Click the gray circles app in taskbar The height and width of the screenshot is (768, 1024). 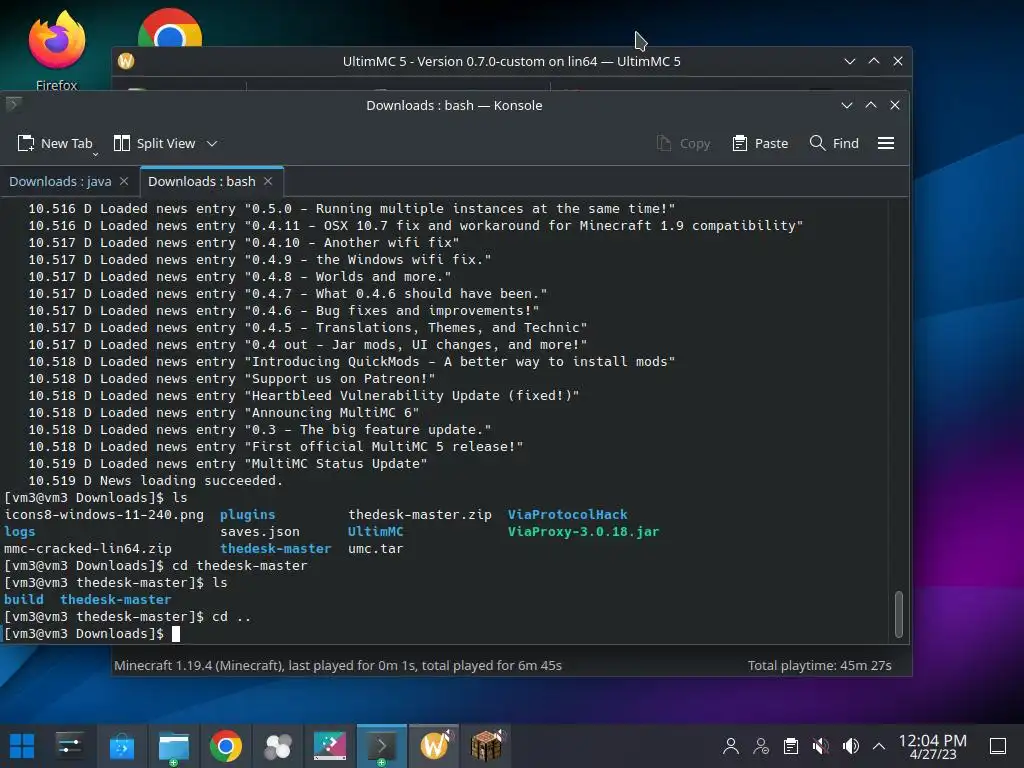tap(278, 746)
